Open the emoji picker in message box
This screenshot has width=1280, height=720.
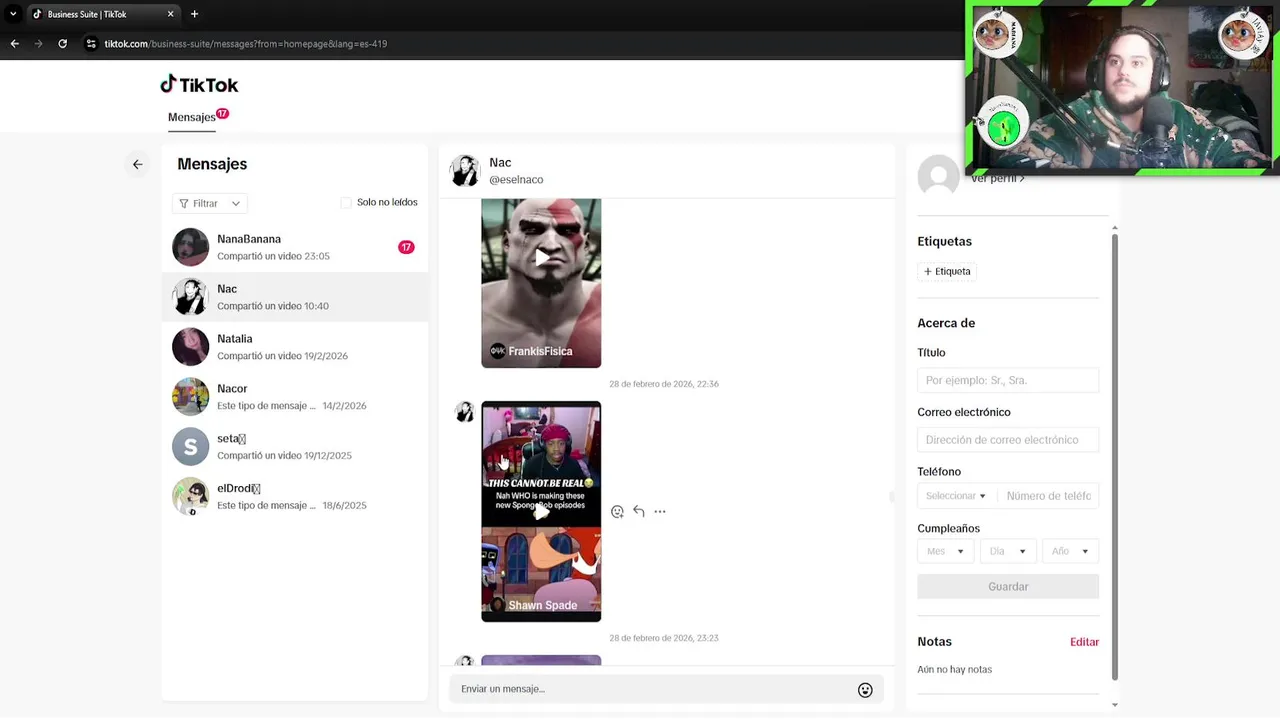(865, 690)
